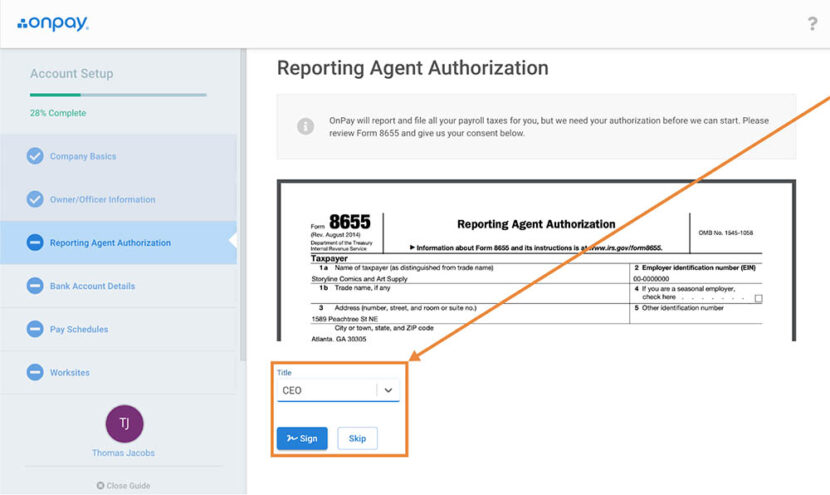Expand the Title dropdown arrow
Screen dimensions: 830x495
388,390
